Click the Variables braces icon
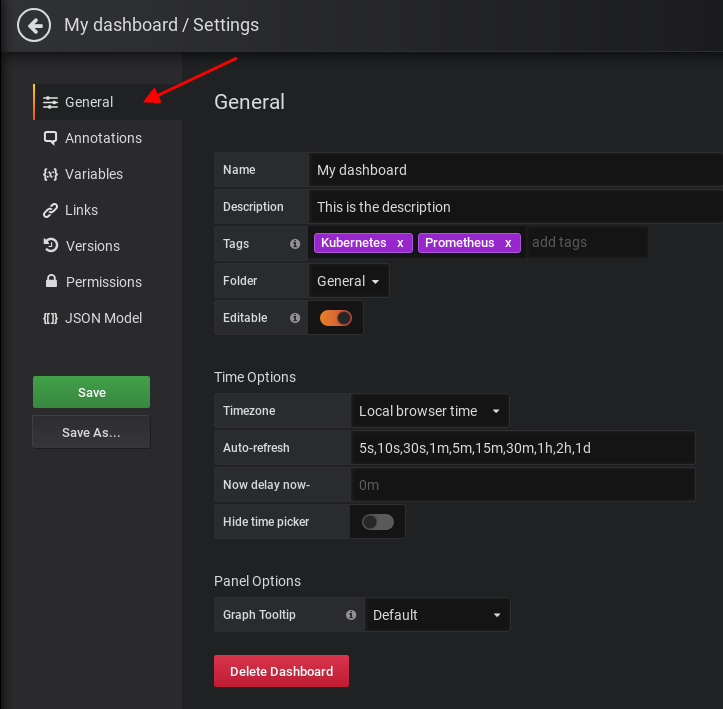Image resolution: width=723 pixels, height=709 pixels. [x=50, y=174]
